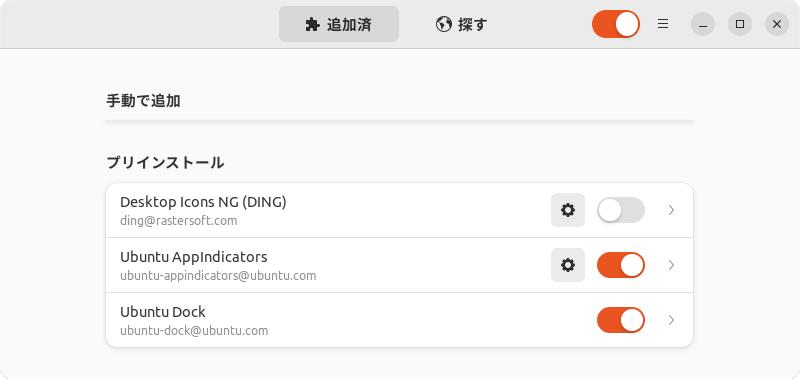Minimize the extensions window
The image size is (800, 379).
703,24
